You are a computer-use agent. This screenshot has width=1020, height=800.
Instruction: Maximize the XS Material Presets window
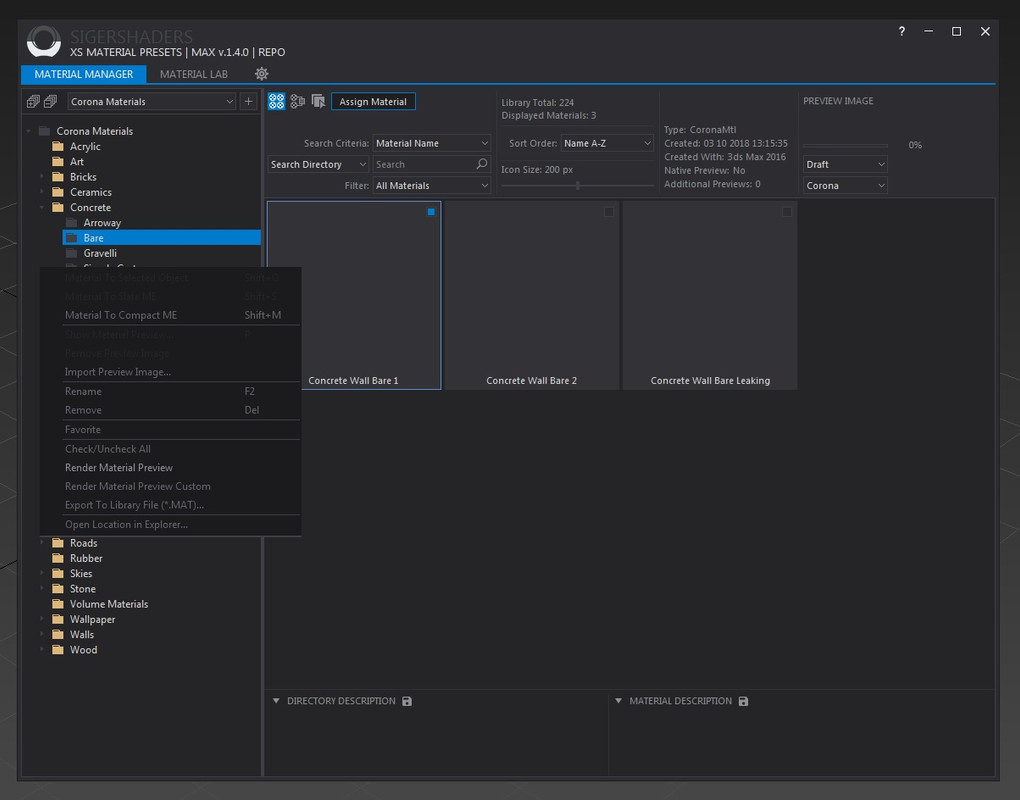tap(956, 31)
